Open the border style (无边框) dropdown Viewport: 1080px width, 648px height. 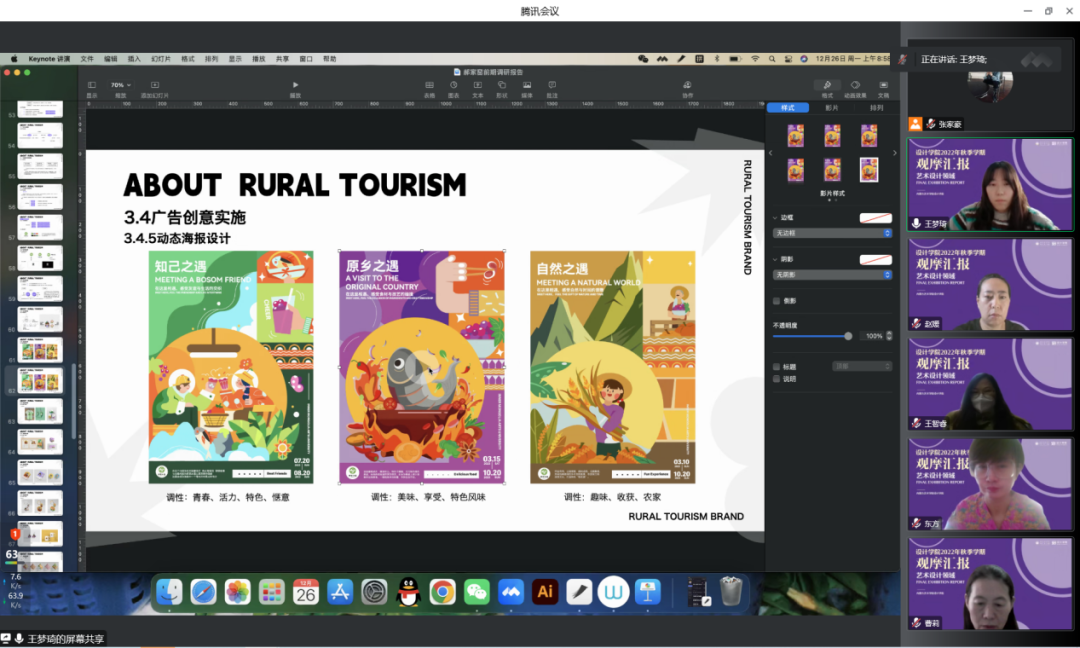pyautogui.click(x=832, y=233)
